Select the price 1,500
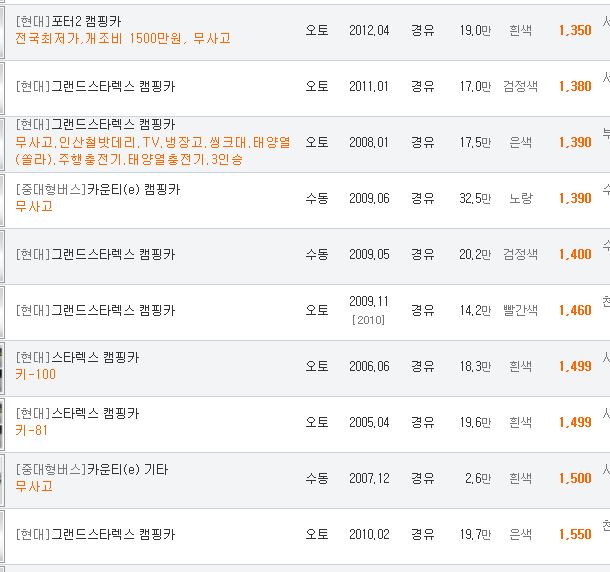610x572 pixels. [x=575, y=478]
